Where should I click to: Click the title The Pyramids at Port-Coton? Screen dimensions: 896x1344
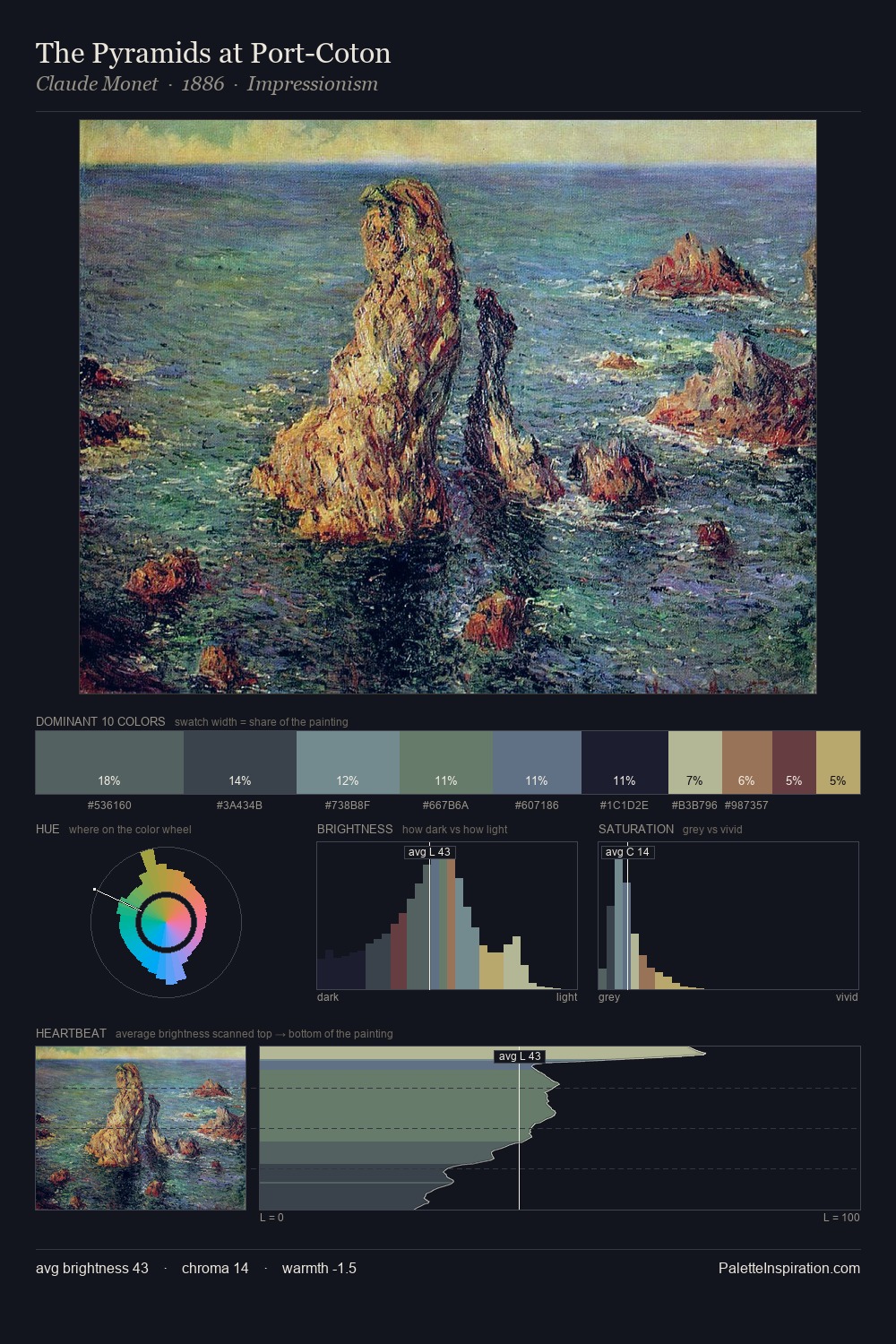[213, 53]
